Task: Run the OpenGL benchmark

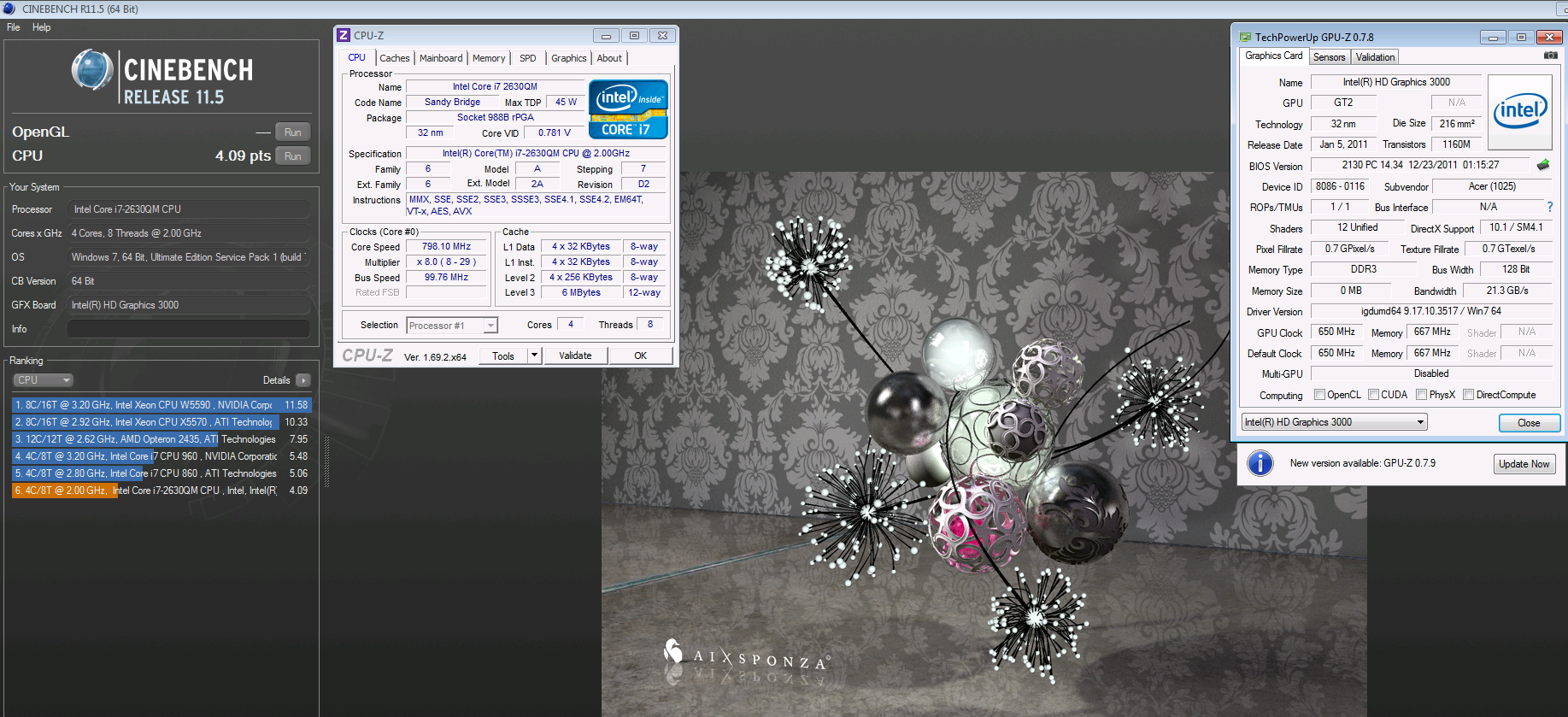Action: pyautogui.click(x=293, y=132)
